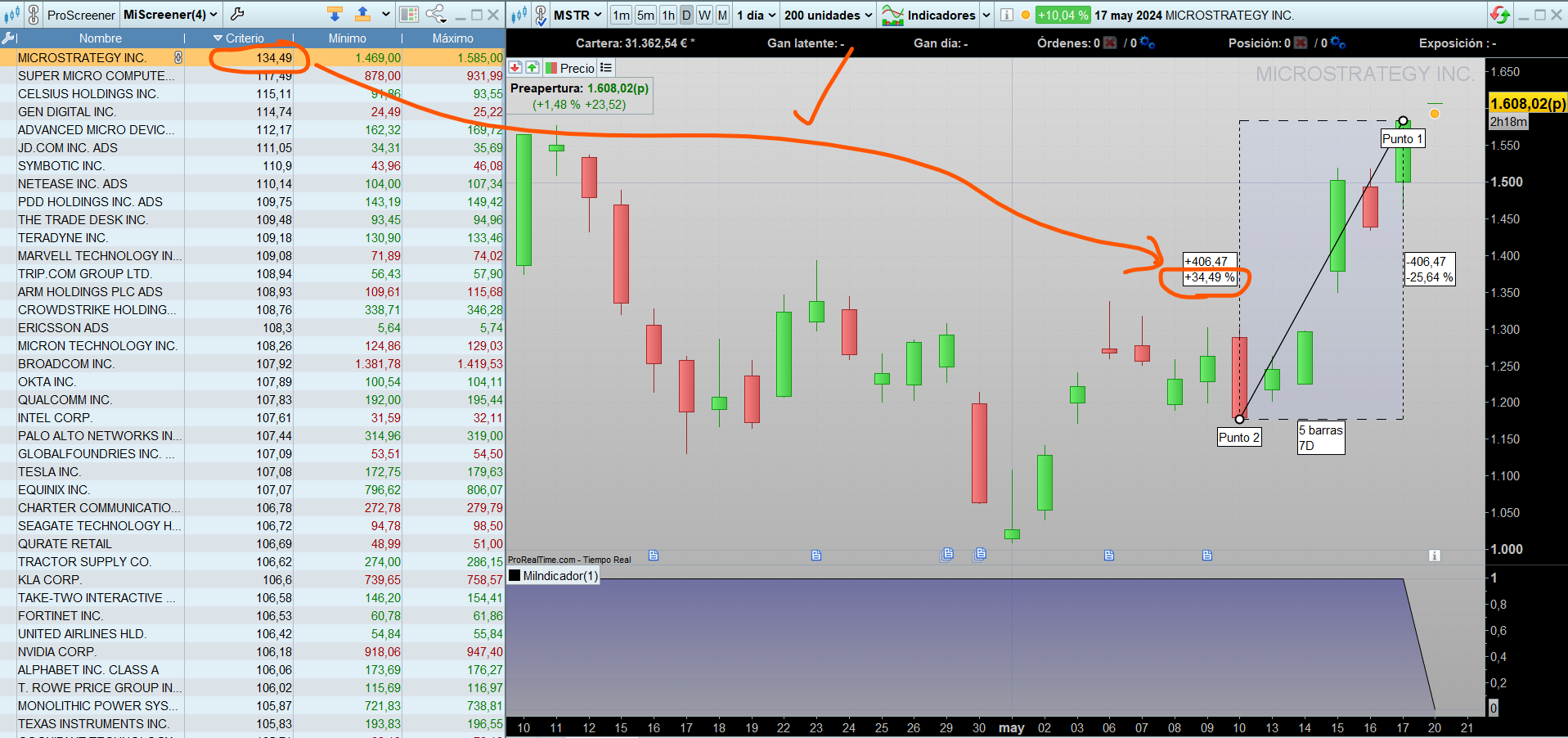Click the green up-arrow button above the Precio label

[532, 68]
